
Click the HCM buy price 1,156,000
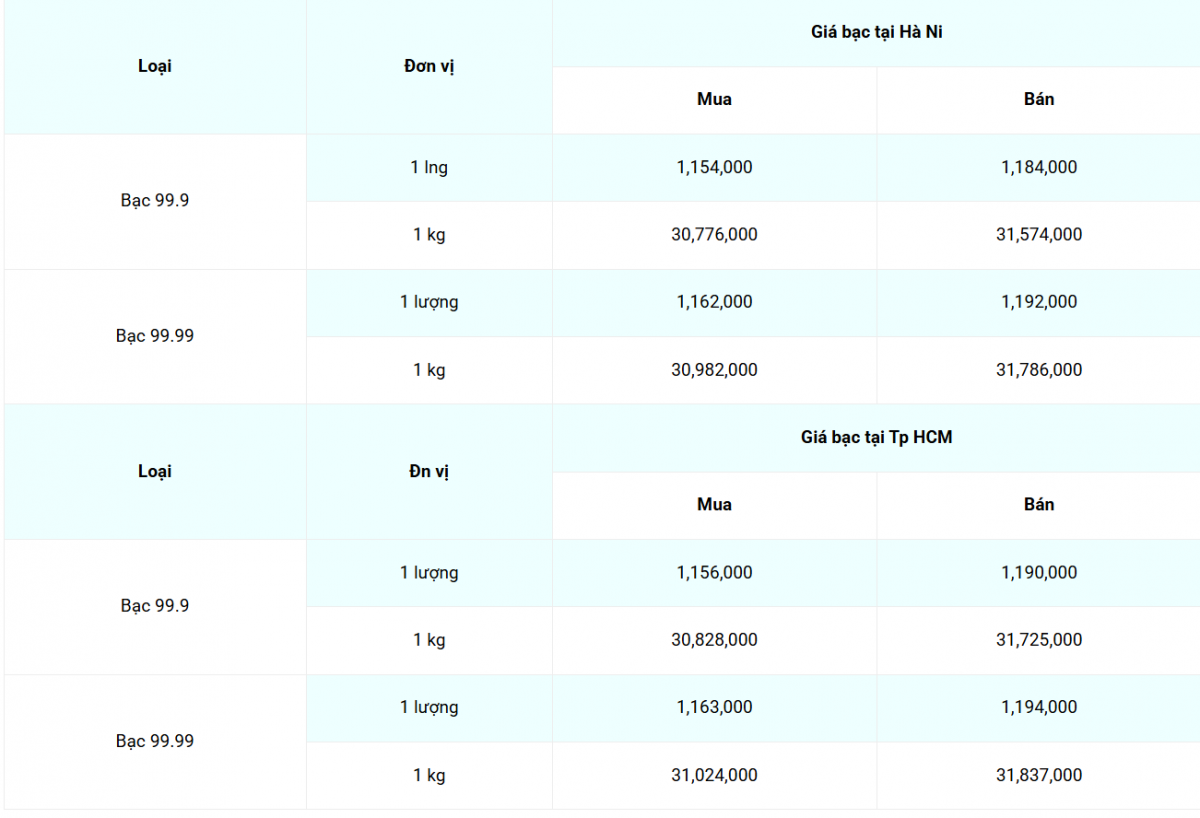click(714, 572)
